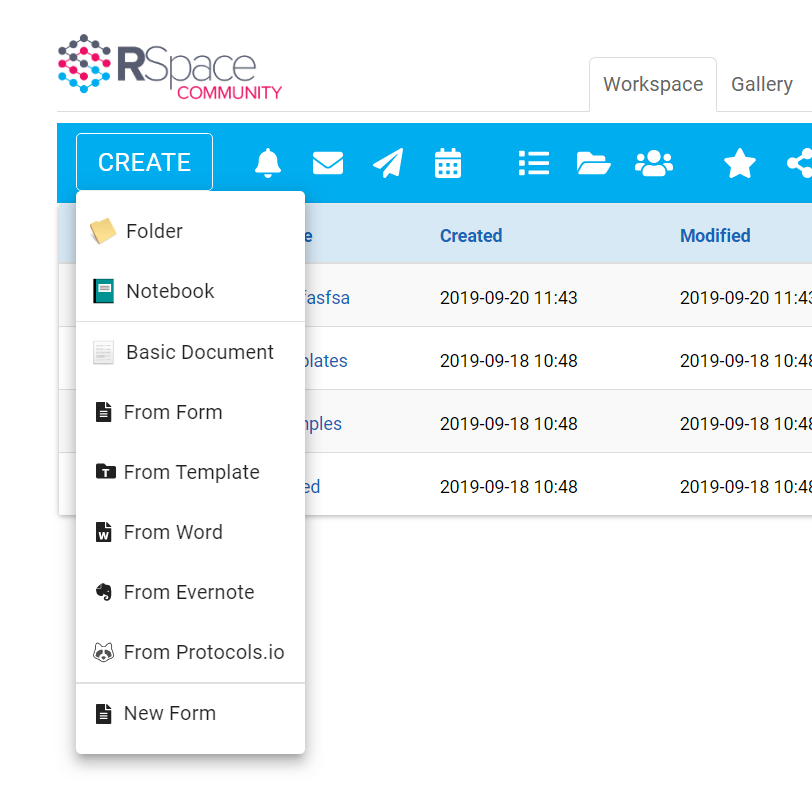Click the Basic Document page icon
Viewport: 812px width, 792px height.
104,352
